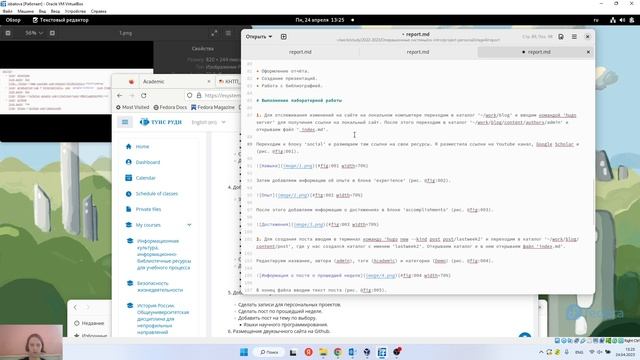
Task: Open the Открыть dropdown in text editor
Action: (x=259, y=37)
